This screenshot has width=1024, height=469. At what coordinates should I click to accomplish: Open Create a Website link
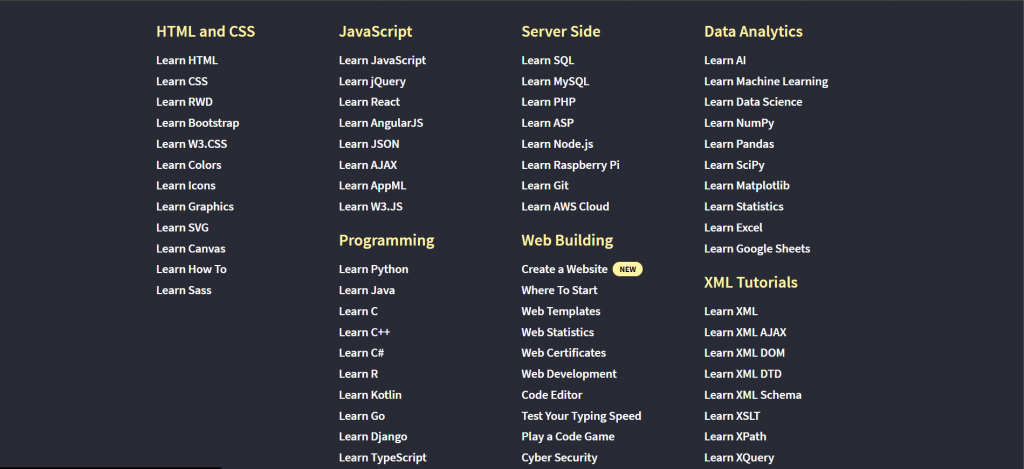pos(564,269)
